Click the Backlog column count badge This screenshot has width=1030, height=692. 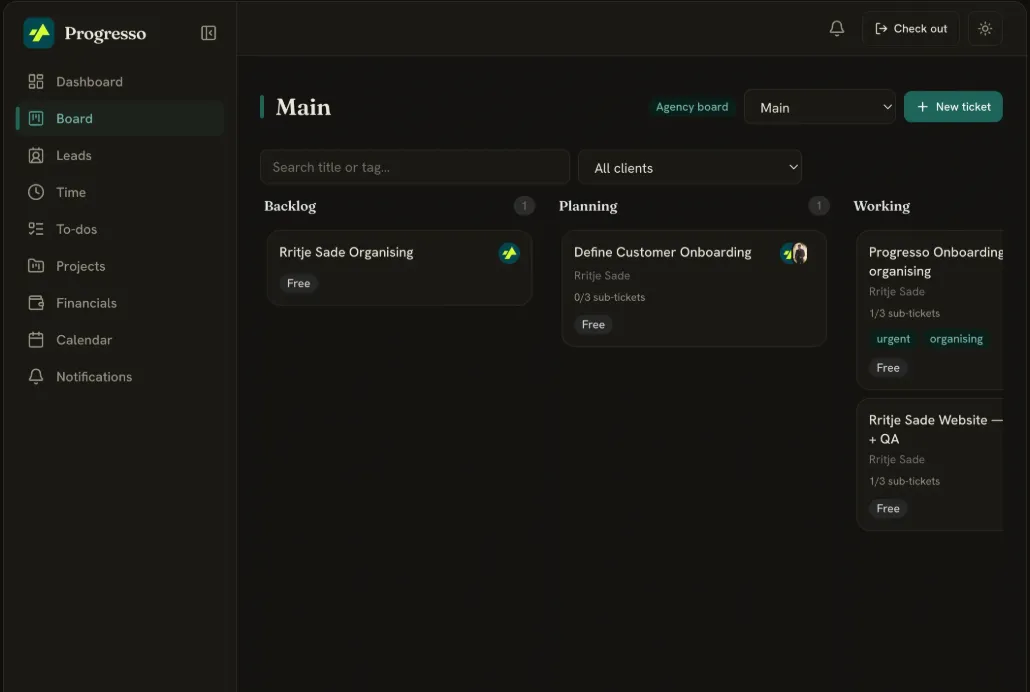(524, 206)
